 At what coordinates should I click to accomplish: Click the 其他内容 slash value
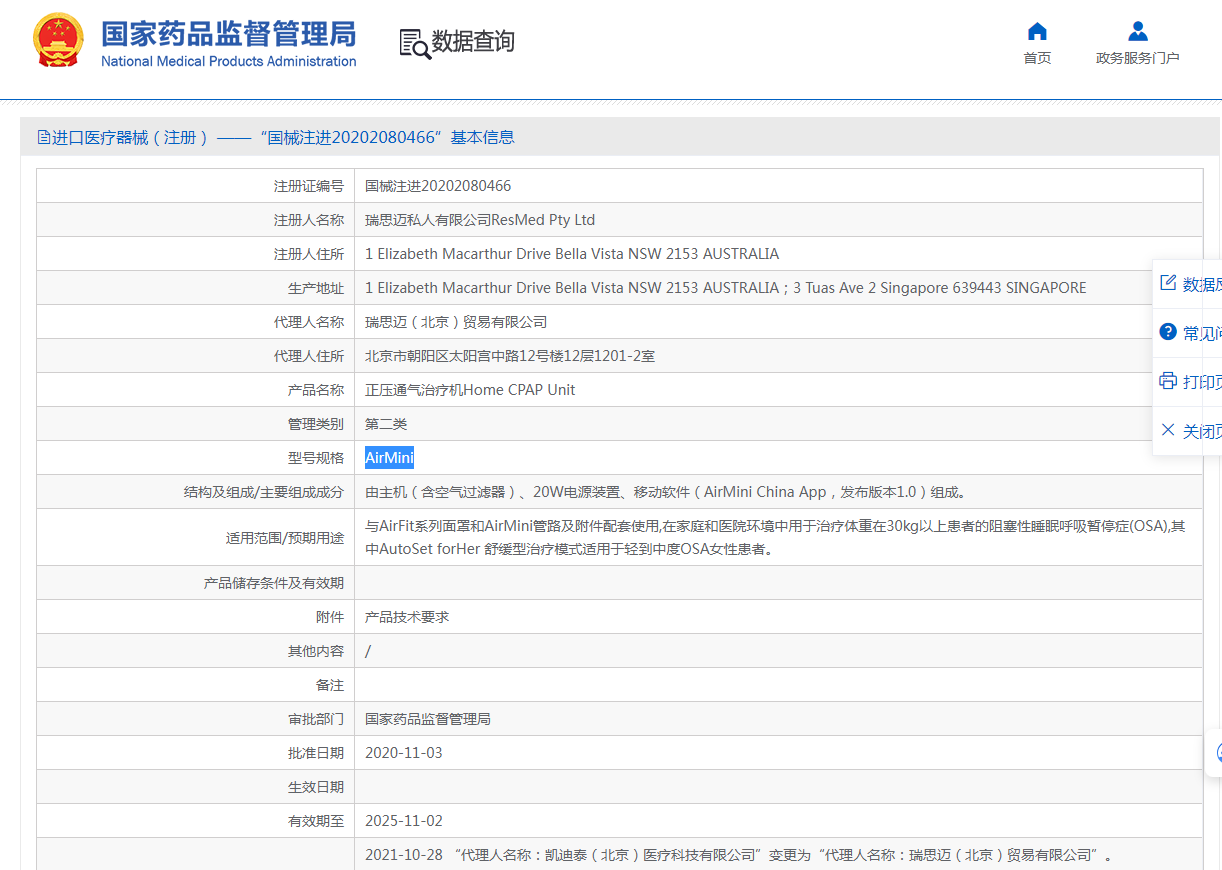[368, 651]
